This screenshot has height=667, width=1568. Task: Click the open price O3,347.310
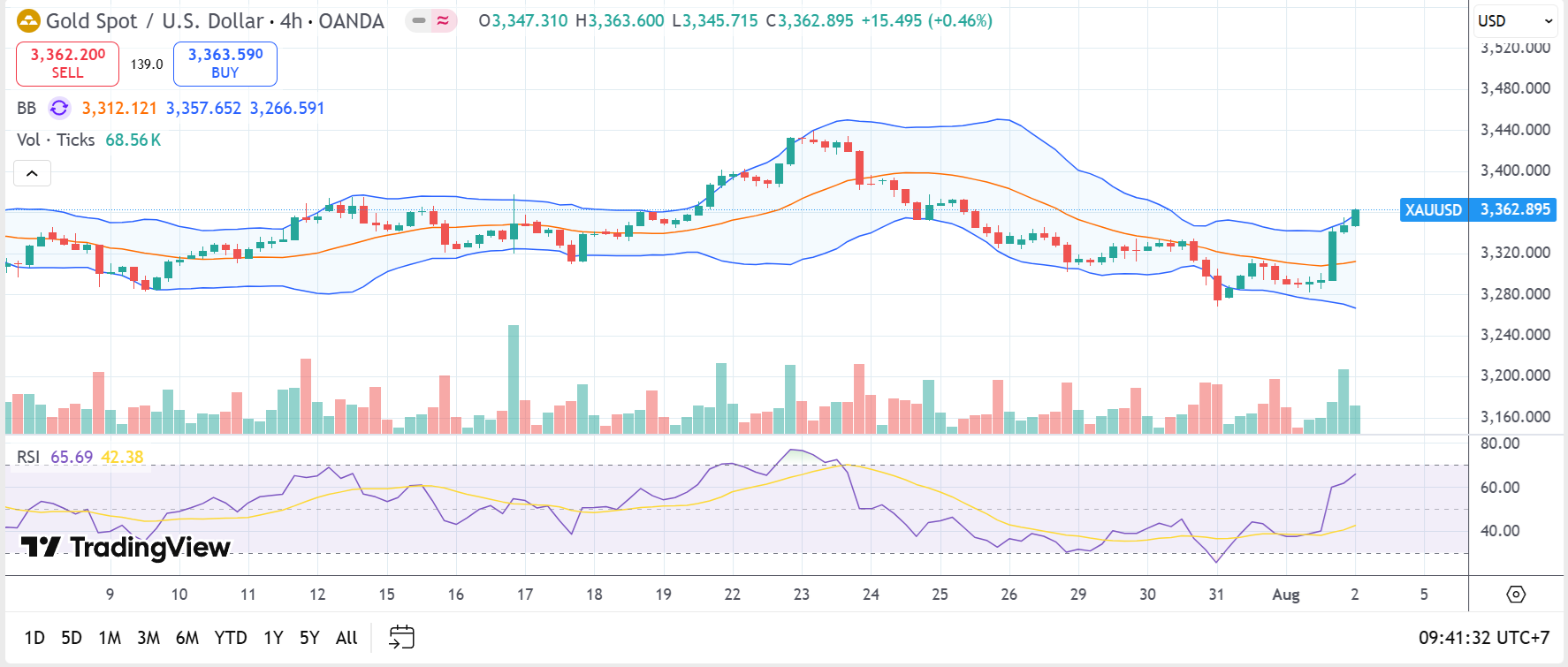(523, 20)
